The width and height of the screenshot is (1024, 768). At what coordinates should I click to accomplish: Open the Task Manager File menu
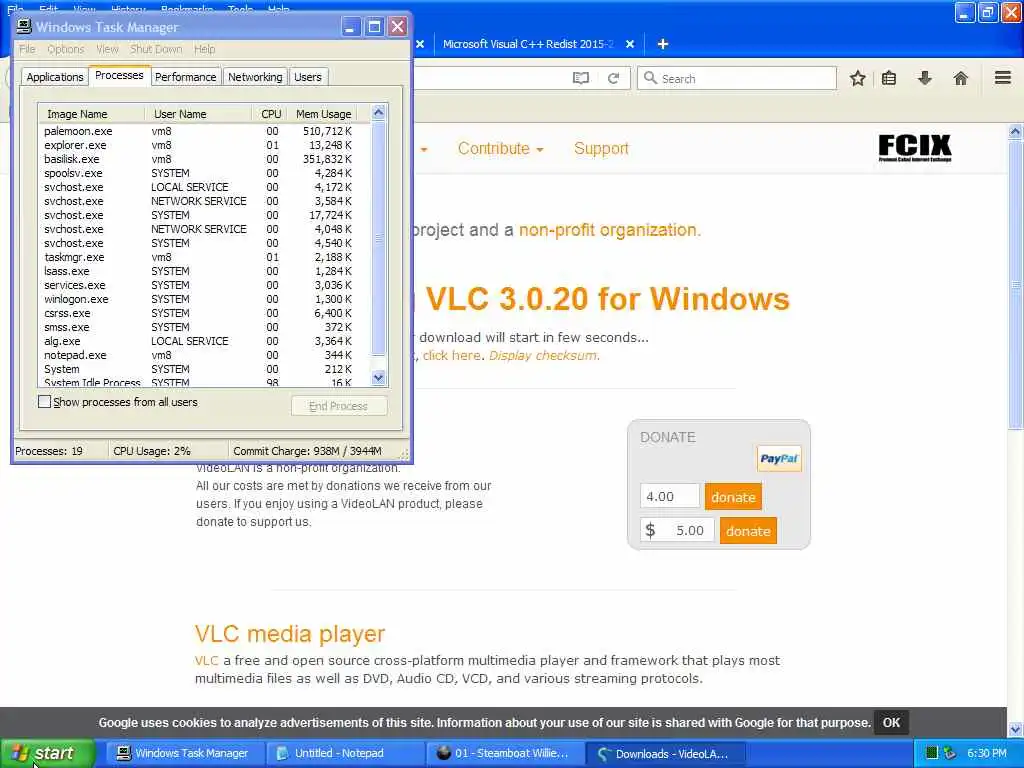point(27,49)
